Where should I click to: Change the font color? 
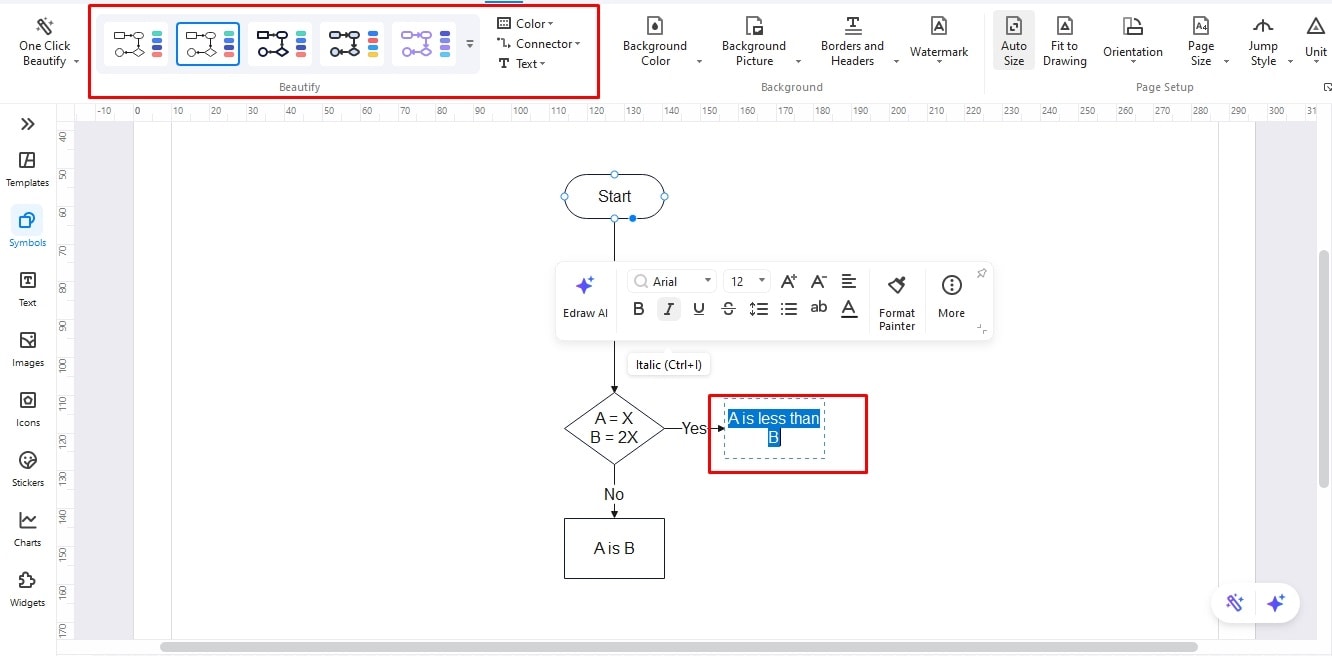849,309
